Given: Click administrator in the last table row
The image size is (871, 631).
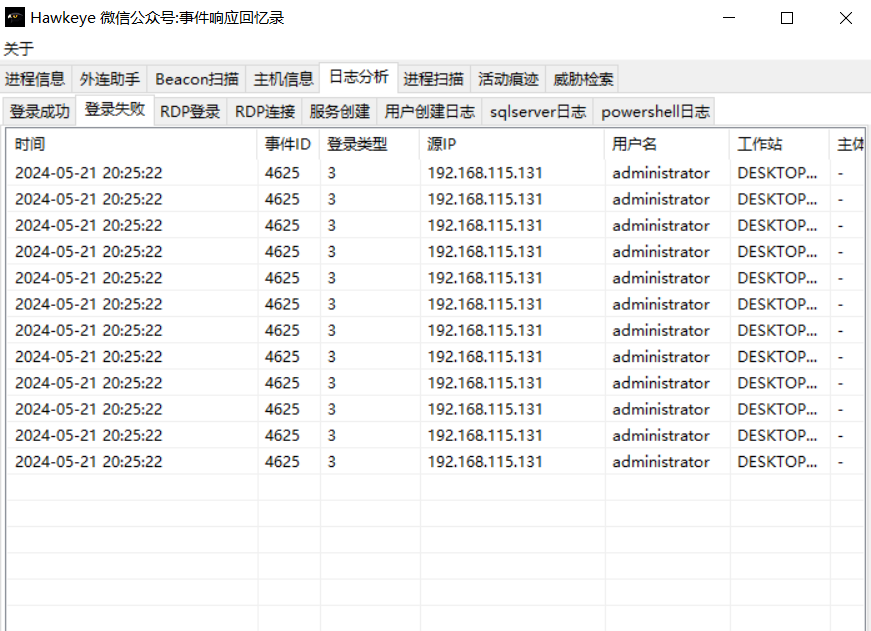Looking at the screenshot, I should (x=661, y=462).
